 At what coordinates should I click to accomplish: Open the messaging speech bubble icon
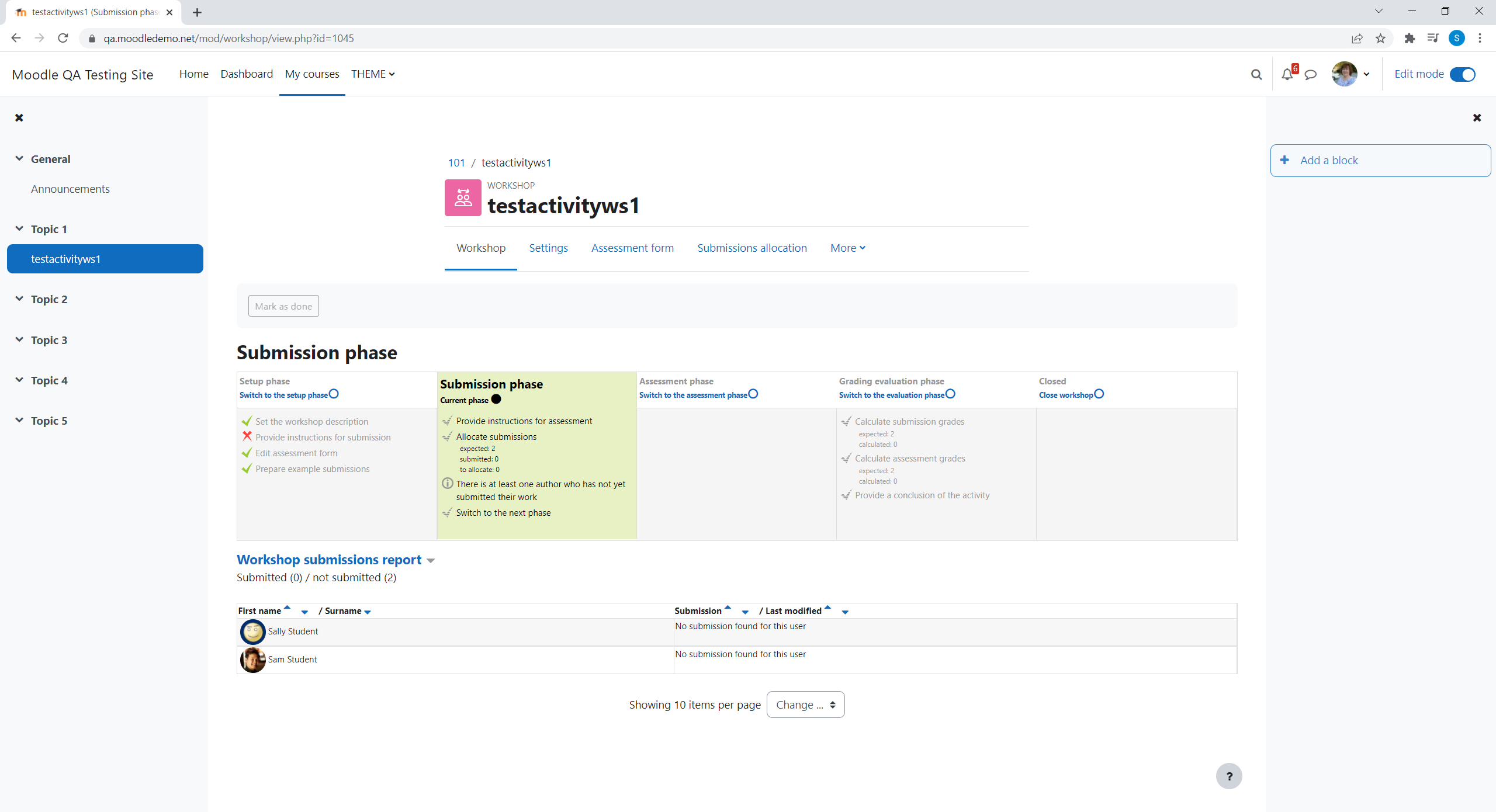pos(1311,74)
